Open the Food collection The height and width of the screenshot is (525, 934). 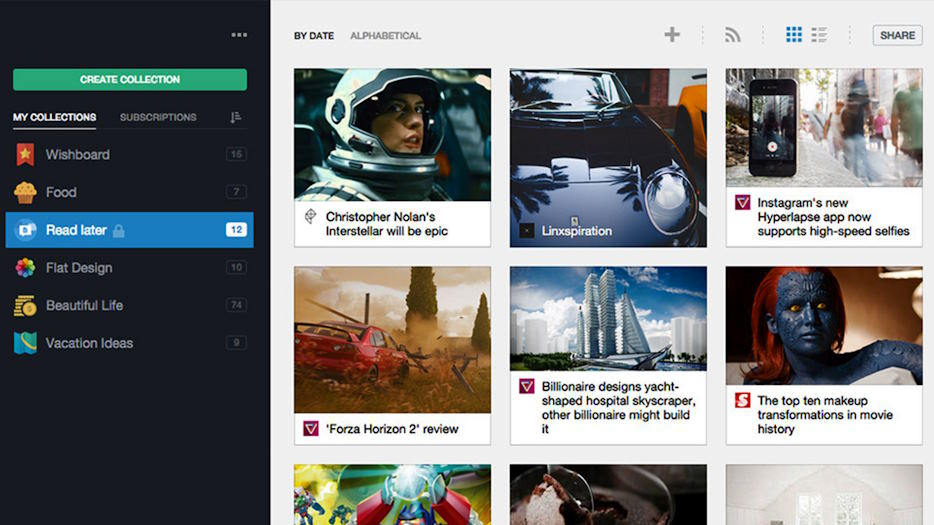pyautogui.click(x=129, y=192)
